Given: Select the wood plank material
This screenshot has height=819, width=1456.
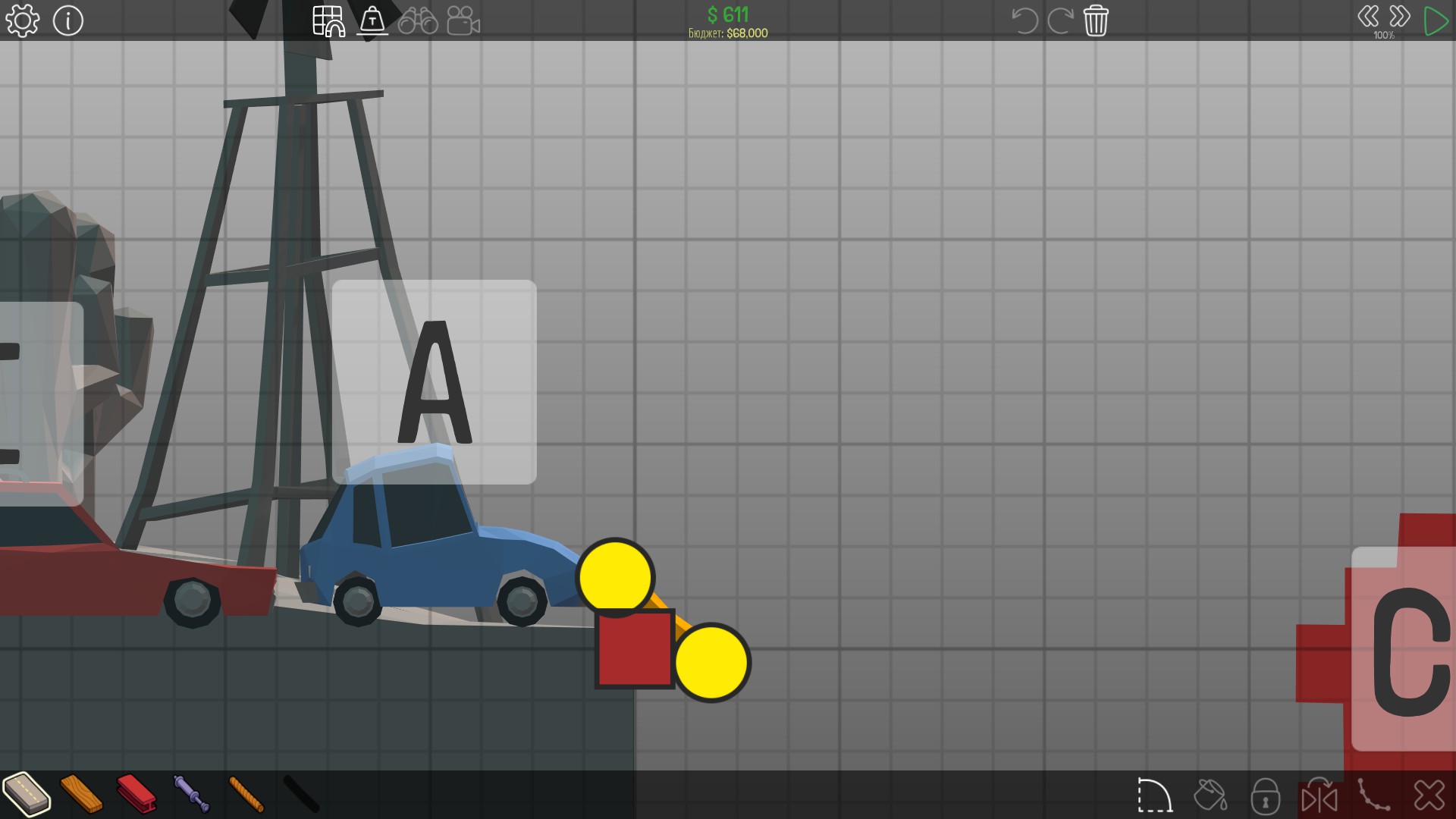Looking at the screenshot, I should pyautogui.click(x=81, y=793).
